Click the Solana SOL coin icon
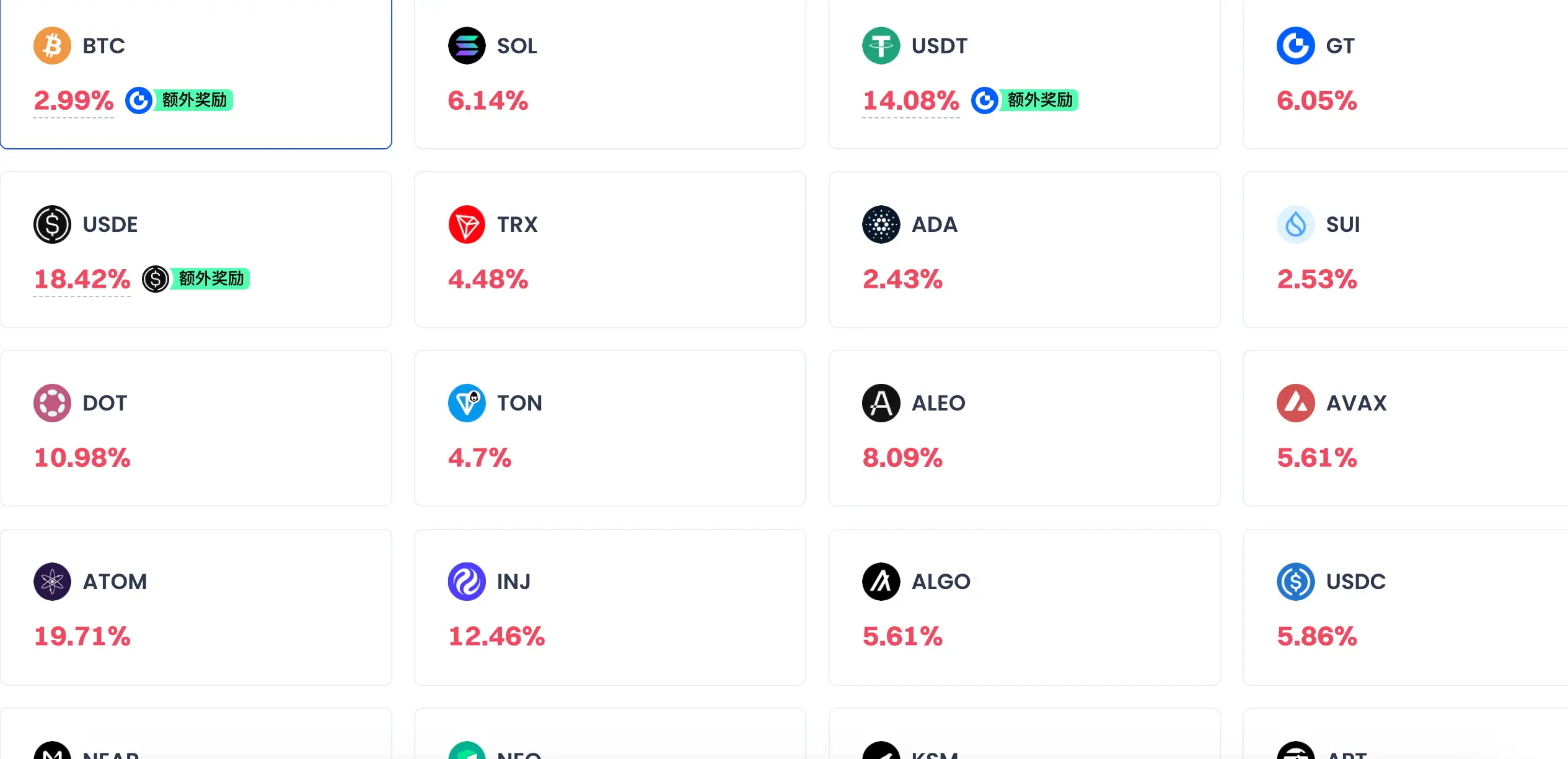Screen dimensions: 1568x759 [467, 46]
